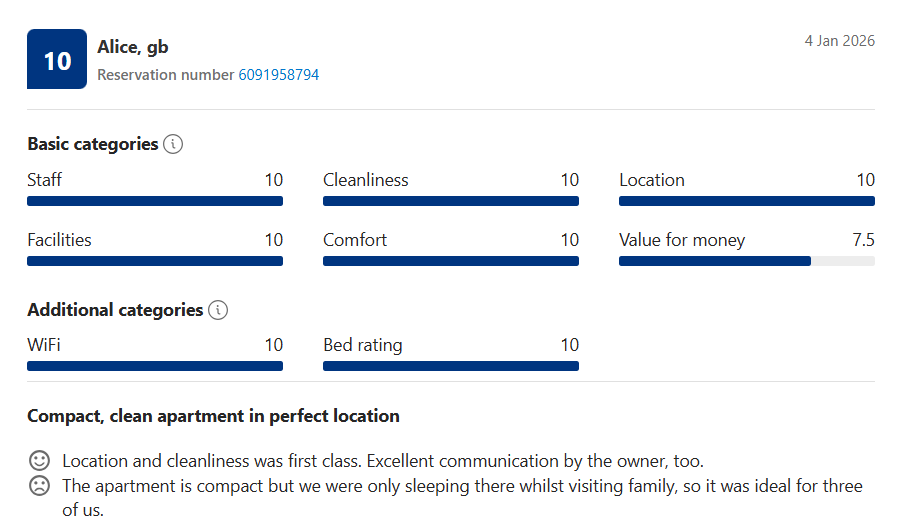Open reservation number 6091958794 link
This screenshot has height=532, width=903.
tap(279, 75)
